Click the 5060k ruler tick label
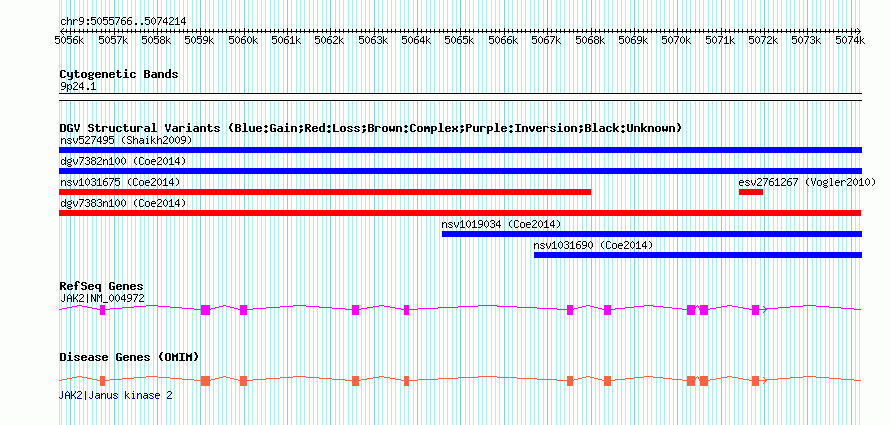This screenshot has width=890, height=425. [x=243, y=40]
